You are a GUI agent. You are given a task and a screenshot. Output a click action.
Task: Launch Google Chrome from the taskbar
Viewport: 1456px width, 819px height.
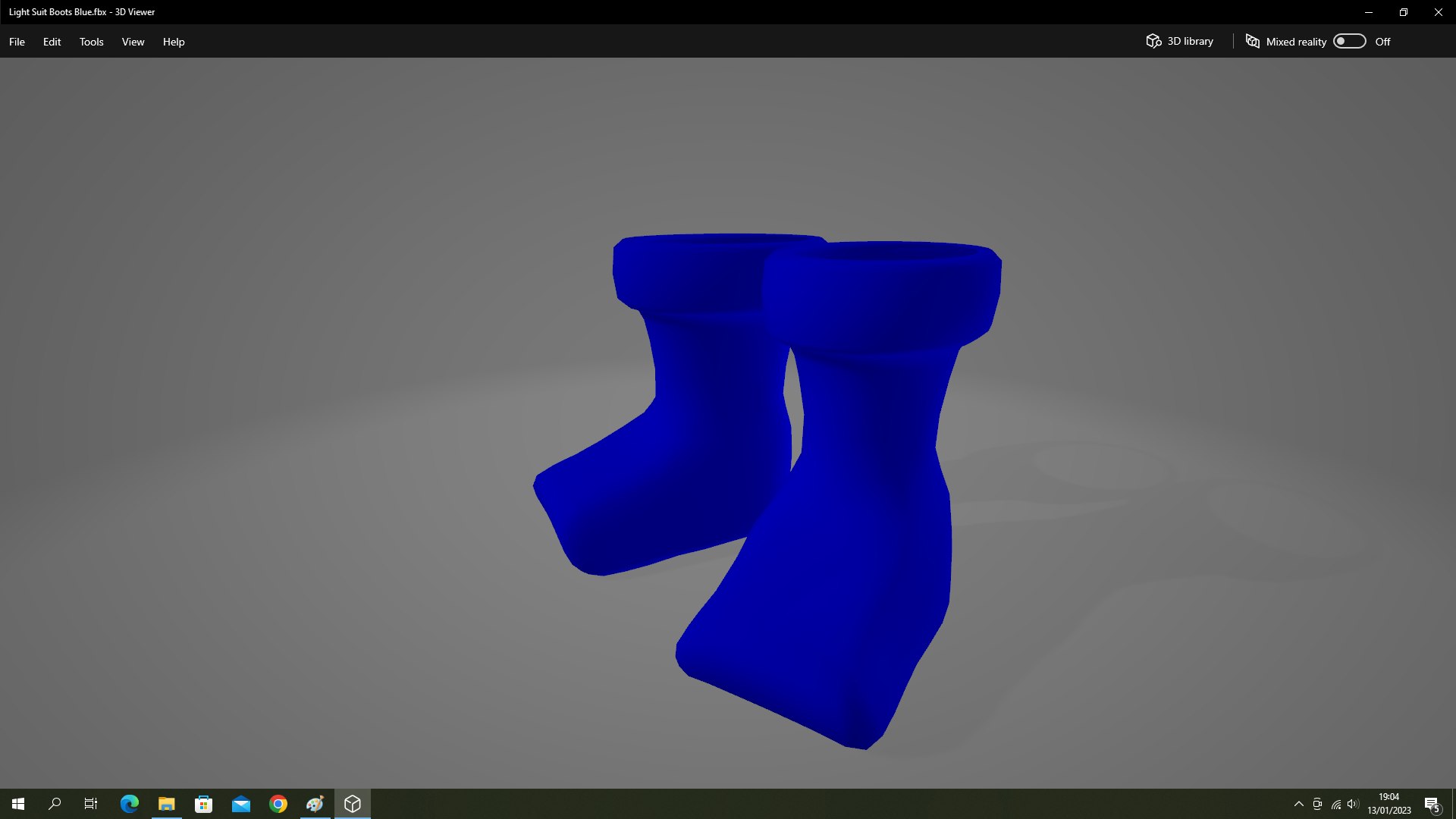coord(278,804)
